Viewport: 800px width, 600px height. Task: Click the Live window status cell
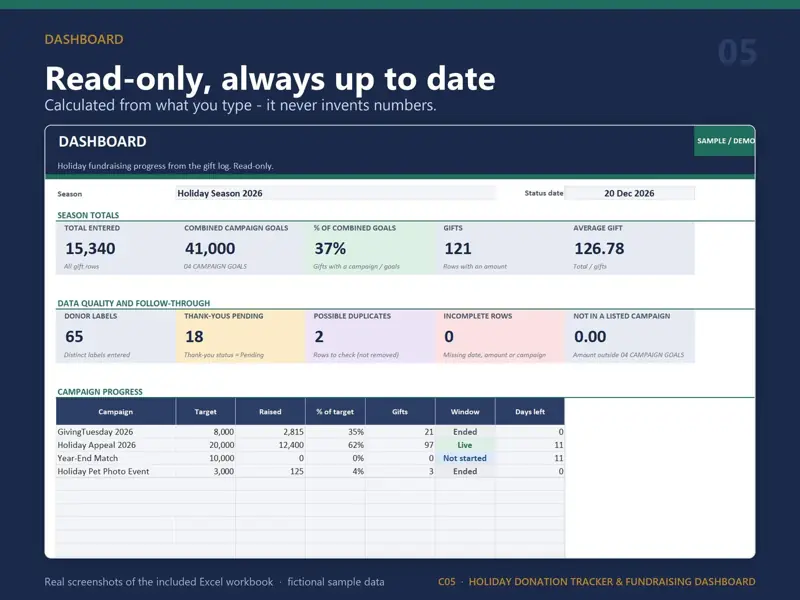click(465, 445)
